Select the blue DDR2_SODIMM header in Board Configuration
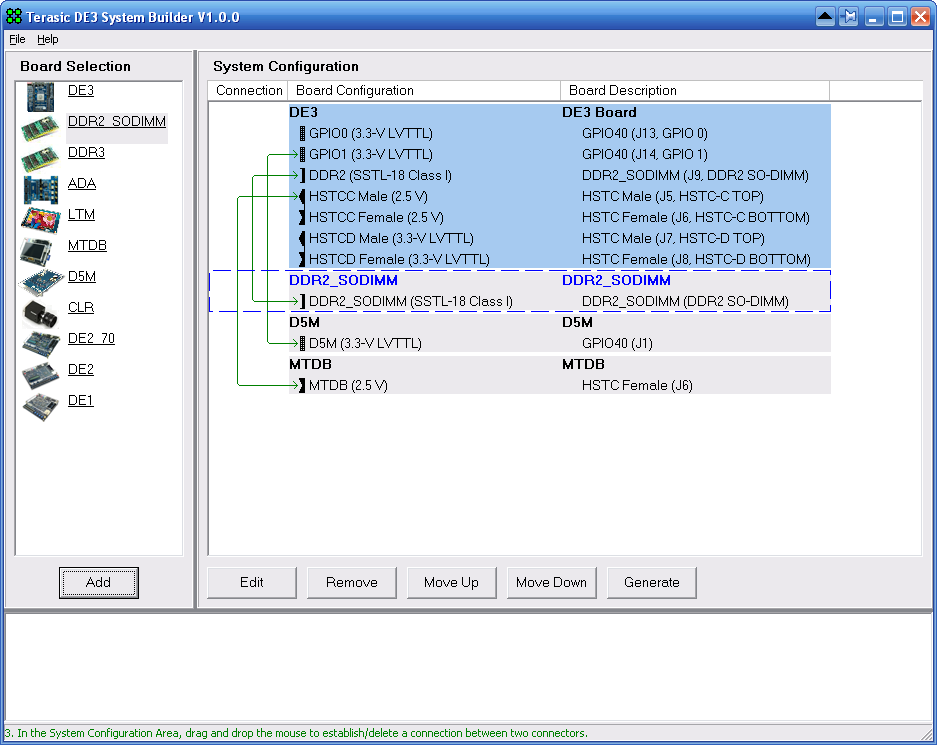 coord(344,280)
